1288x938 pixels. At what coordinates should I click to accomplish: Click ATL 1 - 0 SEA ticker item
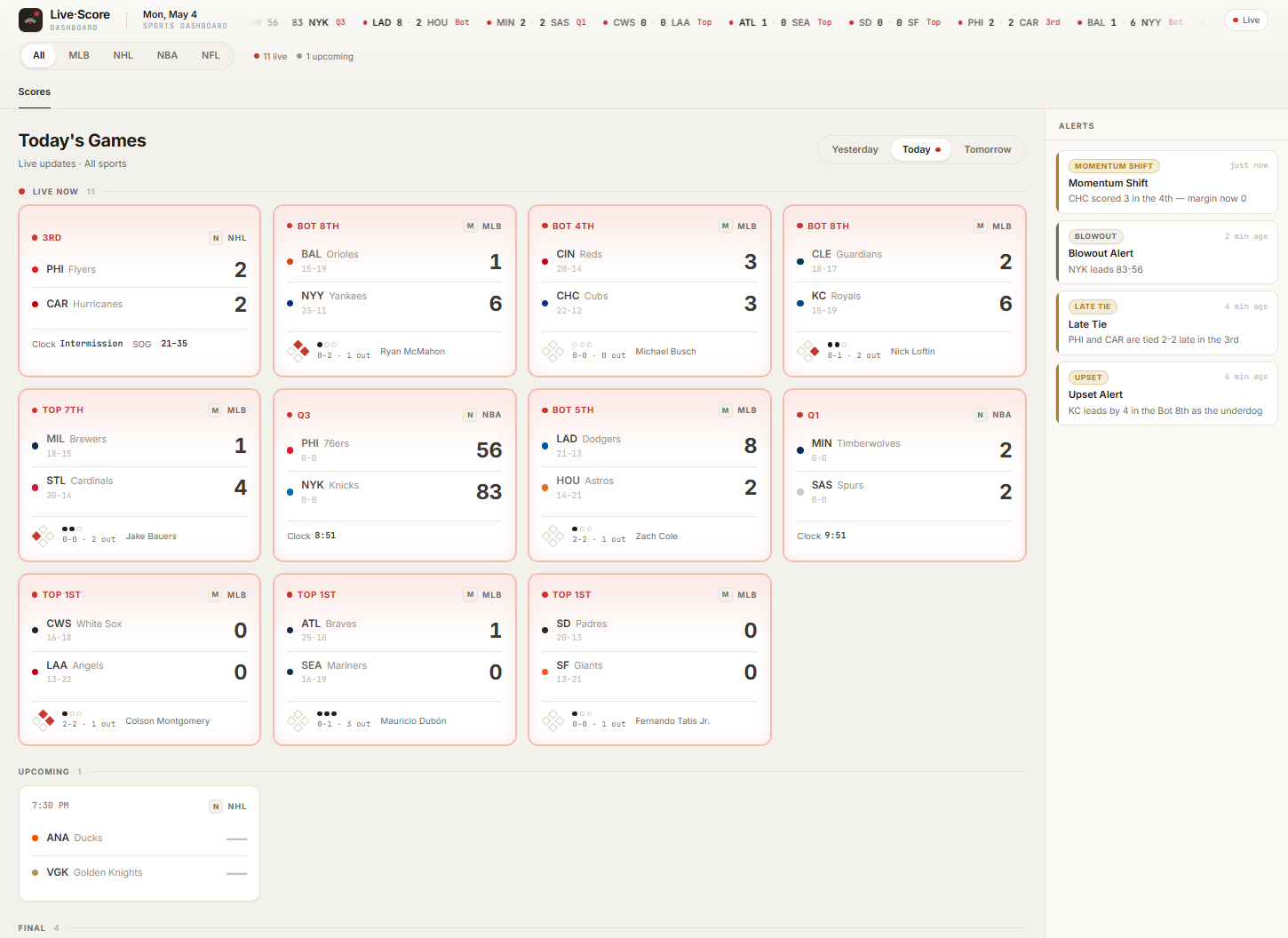[780, 22]
